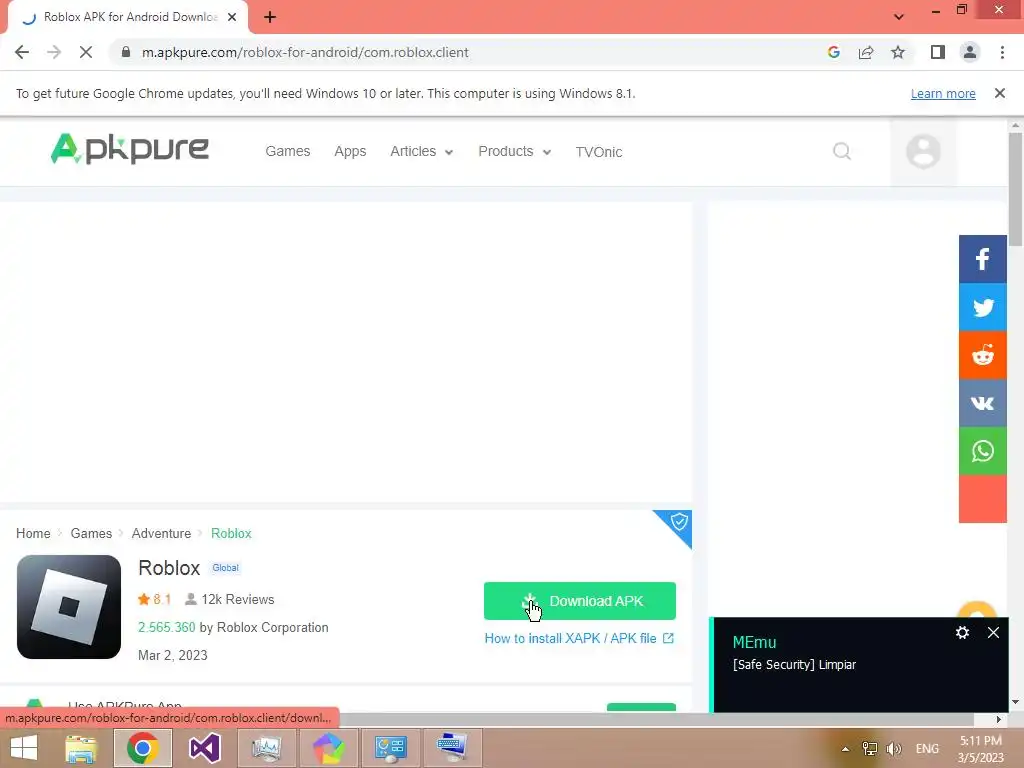Open How to install XAPK / APK file
This screenshot has height=768, width=1024.
coord(579,638)
